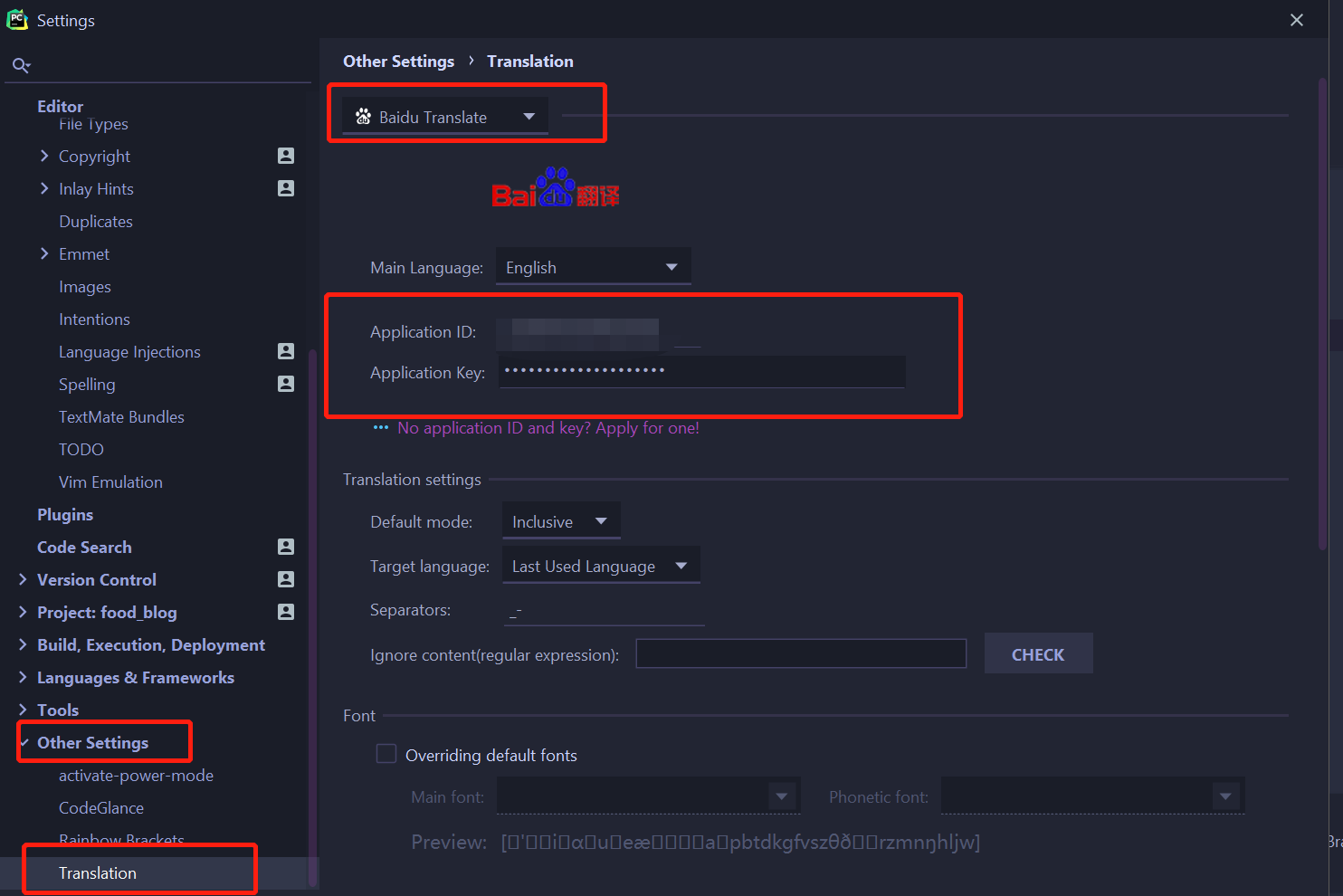
Task: Click the Application Key password field
Action: pos(701,371)
